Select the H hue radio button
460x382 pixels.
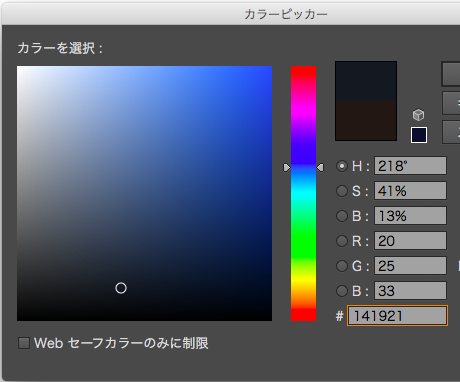tap(342, 166)
